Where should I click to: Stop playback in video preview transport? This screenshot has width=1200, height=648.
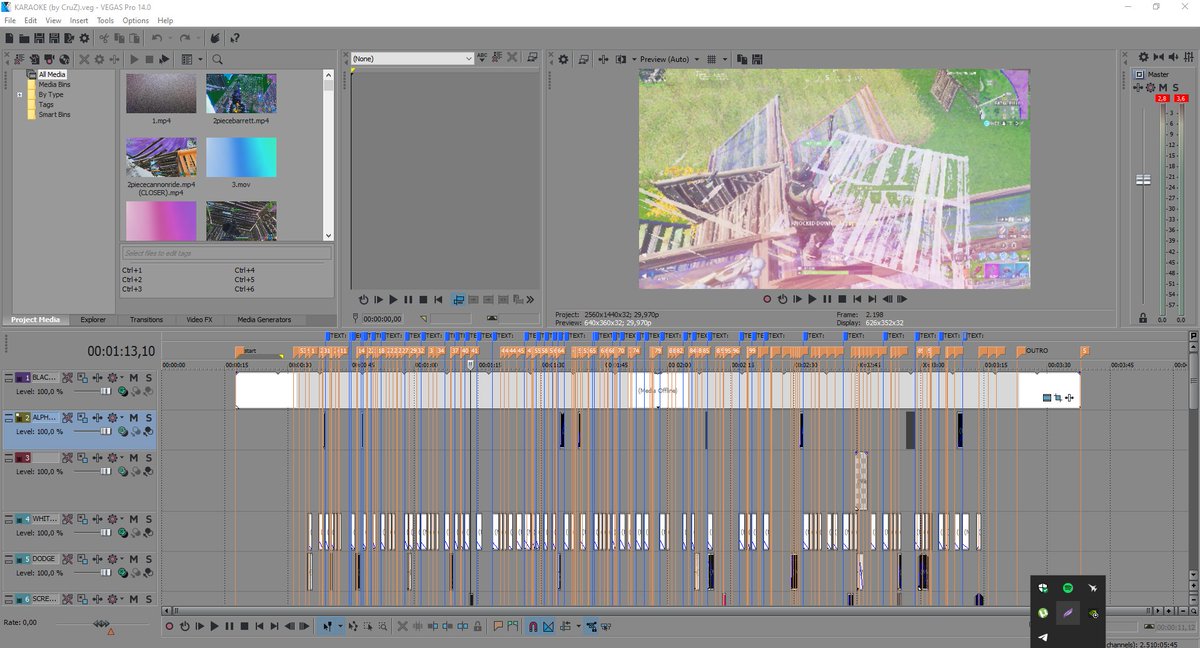[x=842, y=298]
